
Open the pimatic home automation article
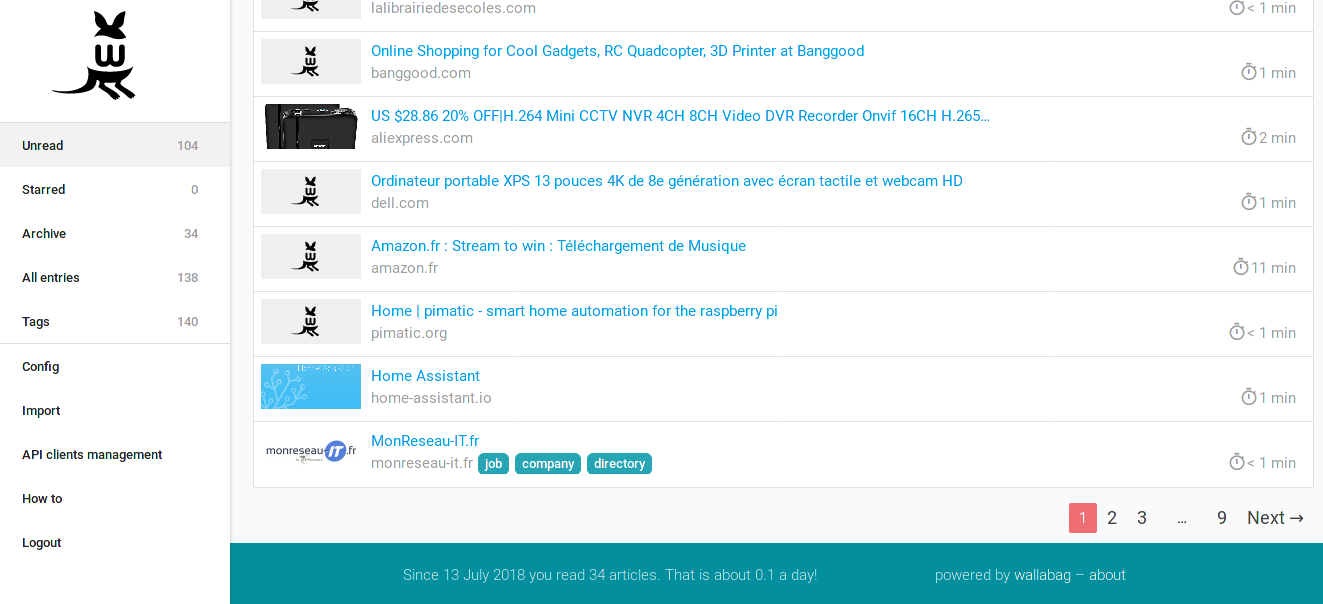pyautogui.click(x=574, y=311)
